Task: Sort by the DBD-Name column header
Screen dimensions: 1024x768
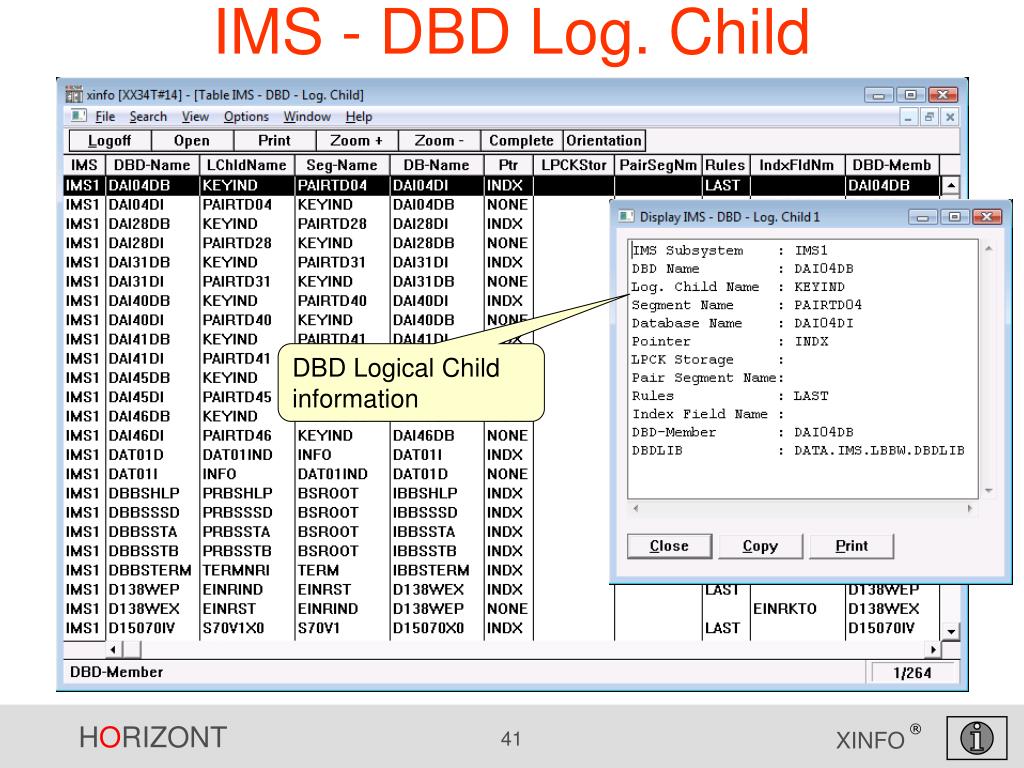Action: click(x=152, y=165)
